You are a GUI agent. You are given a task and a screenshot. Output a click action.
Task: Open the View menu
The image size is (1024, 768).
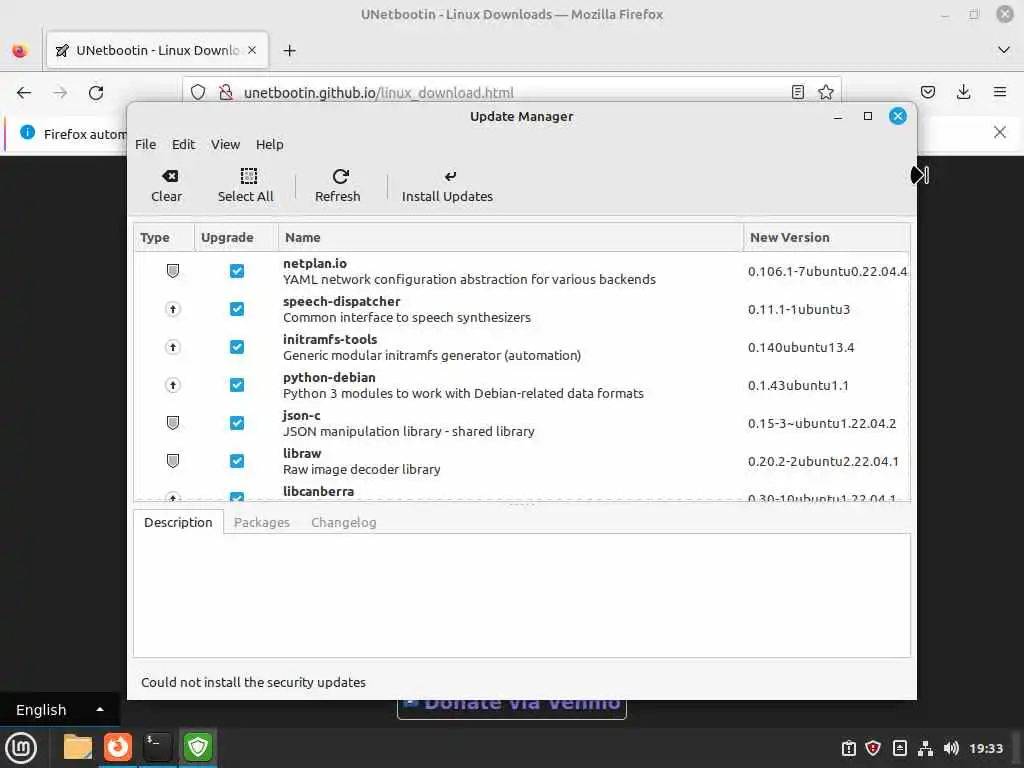[x=225, y=144]
